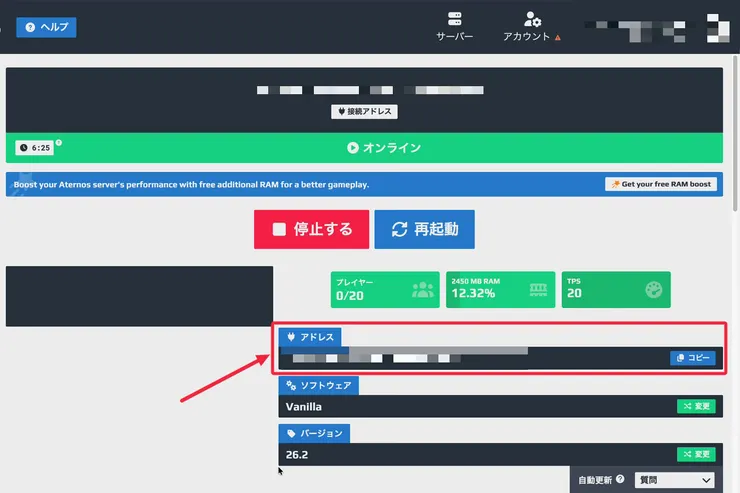740x493 pixels.
Task: Open the 自動更新 help question icon
Action: tap(620, 479)
